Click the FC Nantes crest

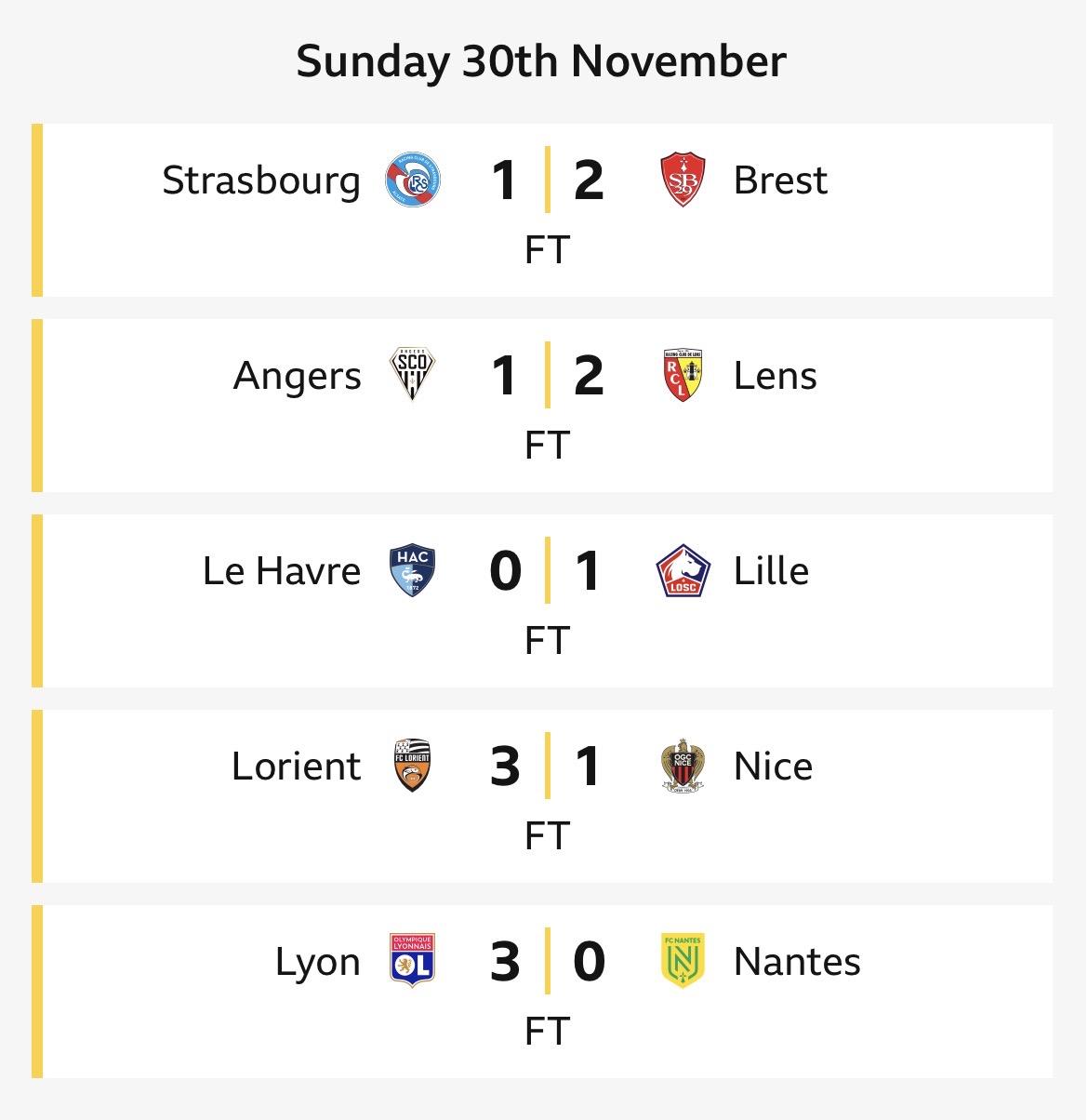[x=683, y=961]
